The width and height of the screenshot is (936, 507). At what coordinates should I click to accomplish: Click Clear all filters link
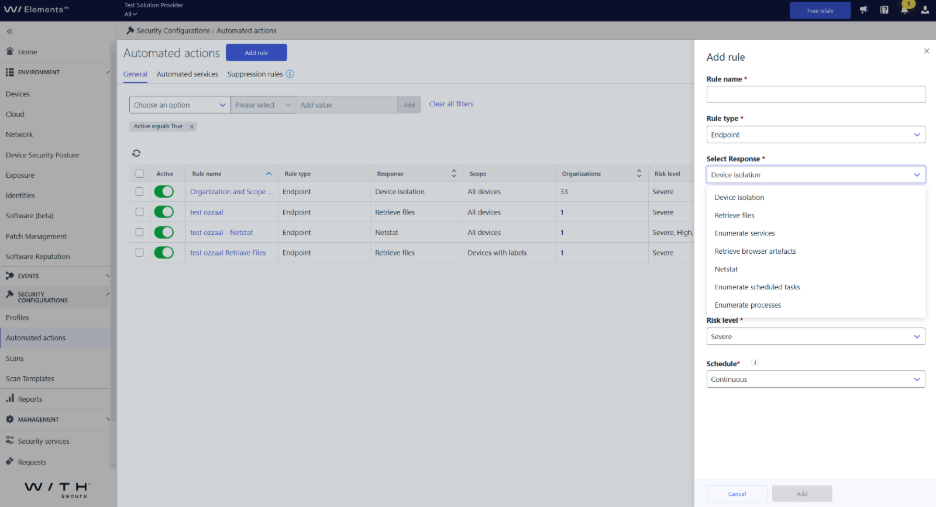[451, 104]
